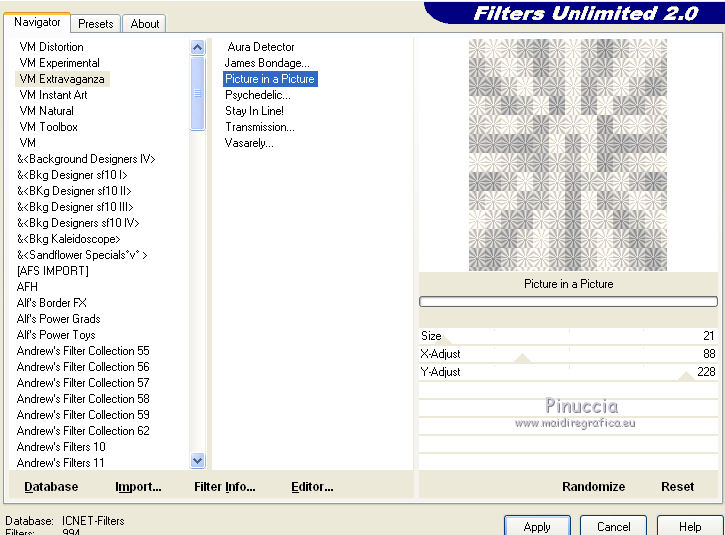725x535 pixels.
Task: Choose the Aura Detector filter
Action: 261,47
